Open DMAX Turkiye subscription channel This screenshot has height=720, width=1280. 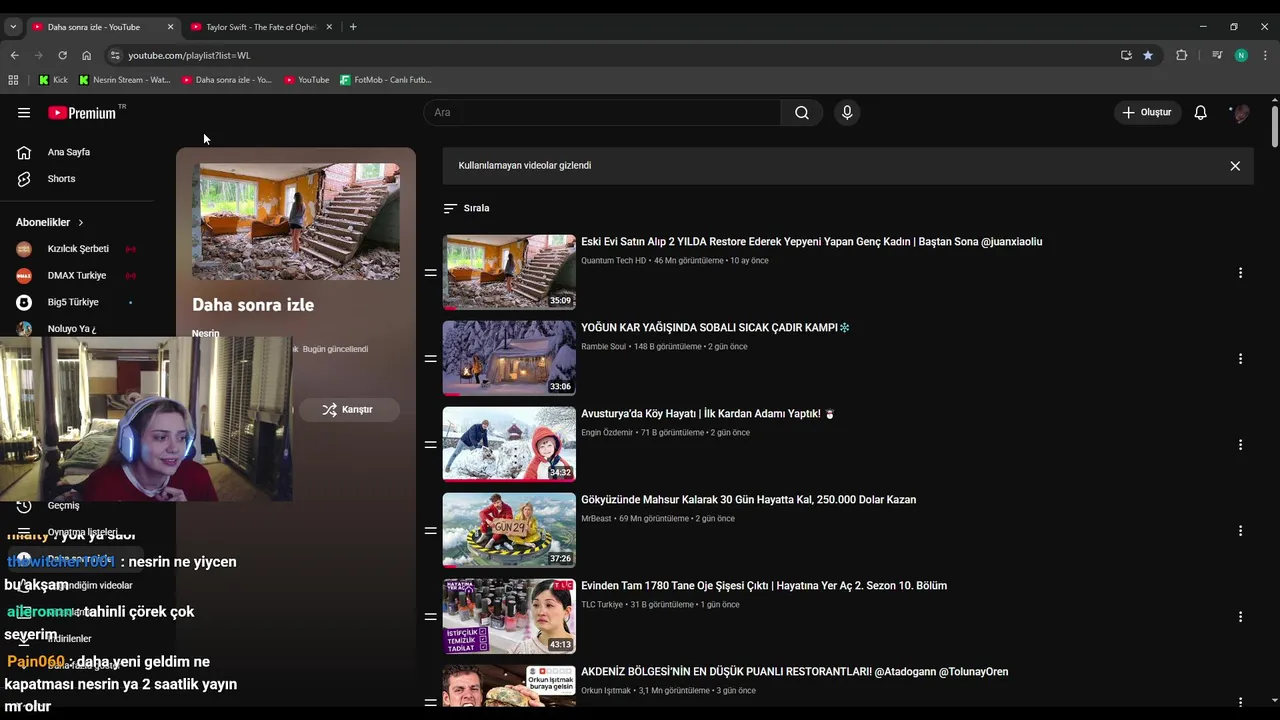[77, 275]
